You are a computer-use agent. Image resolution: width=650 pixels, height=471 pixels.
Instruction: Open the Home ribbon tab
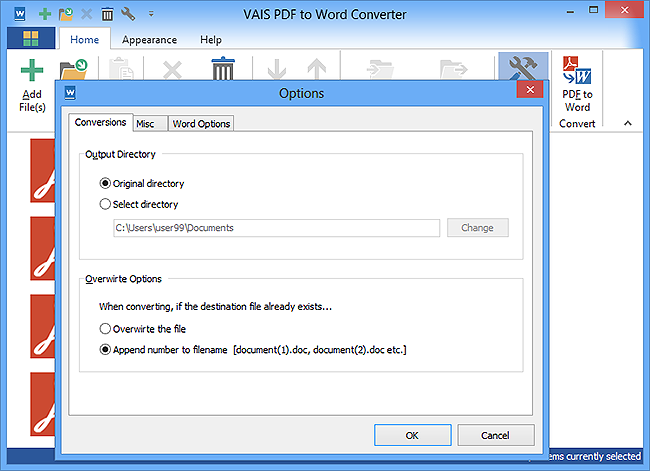point(85,39)
